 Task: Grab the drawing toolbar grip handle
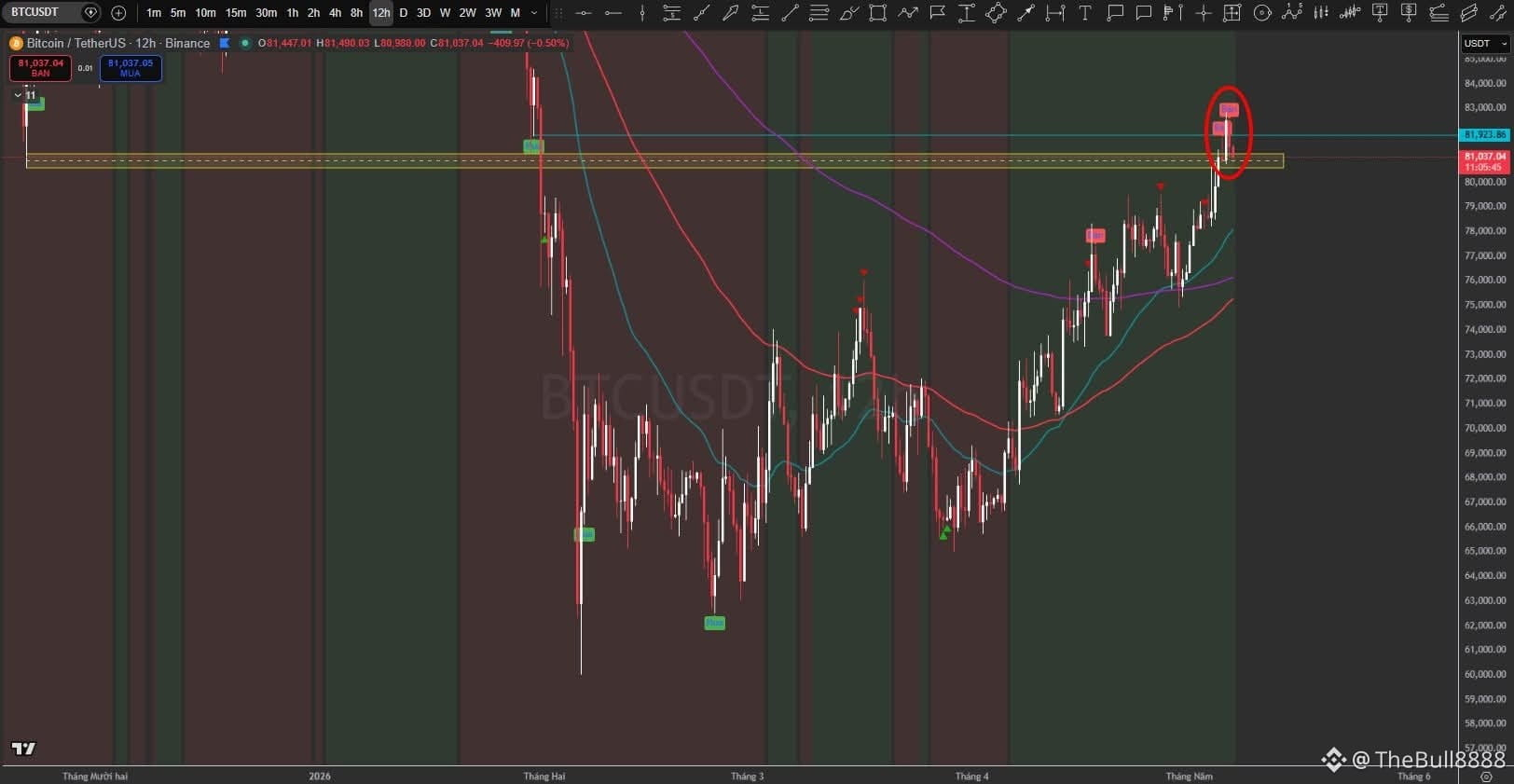(558, 13)
